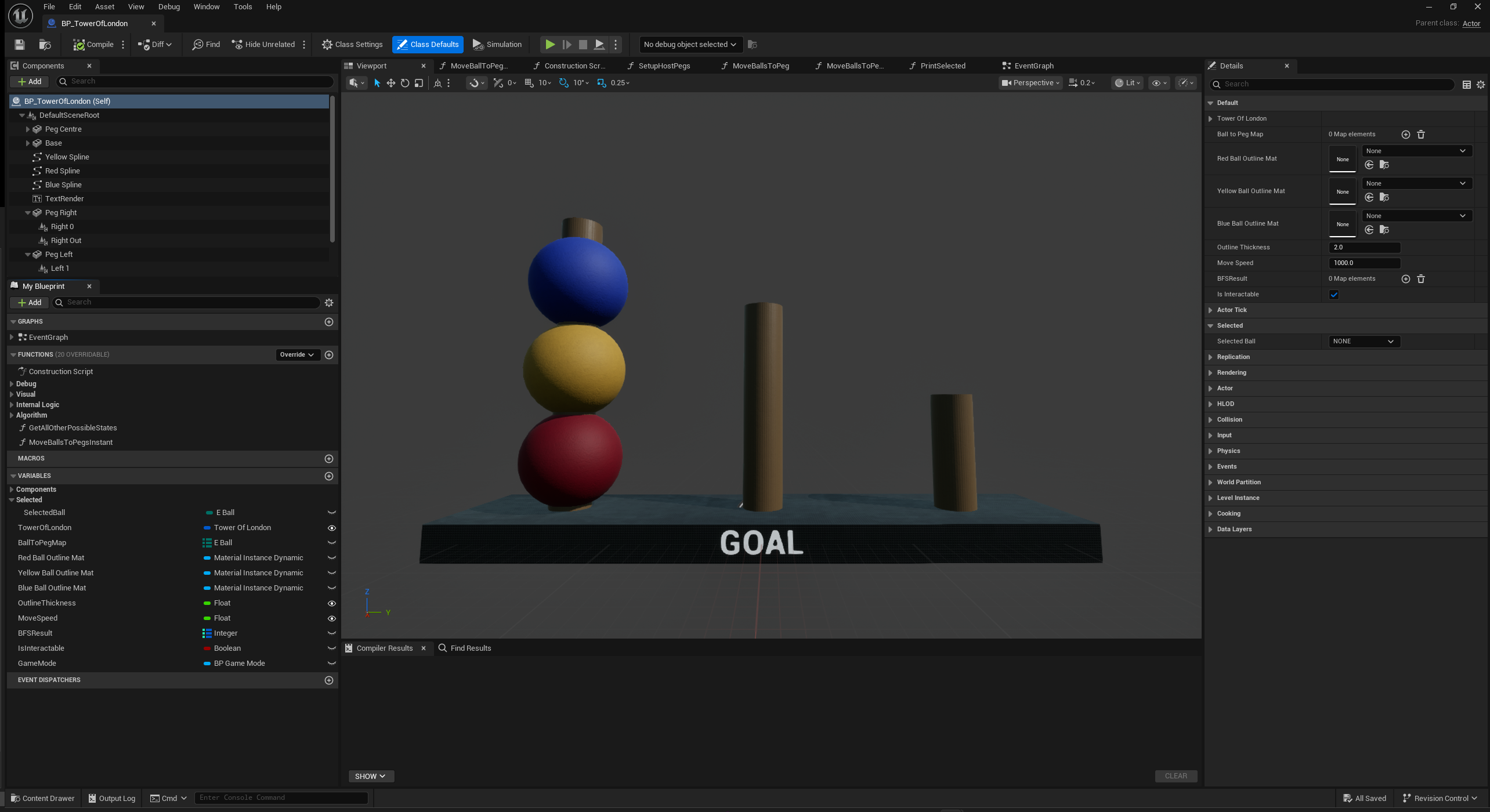Uncheck the Is Interactable checkbox
1490x812 pixels.
[1334, 295]
